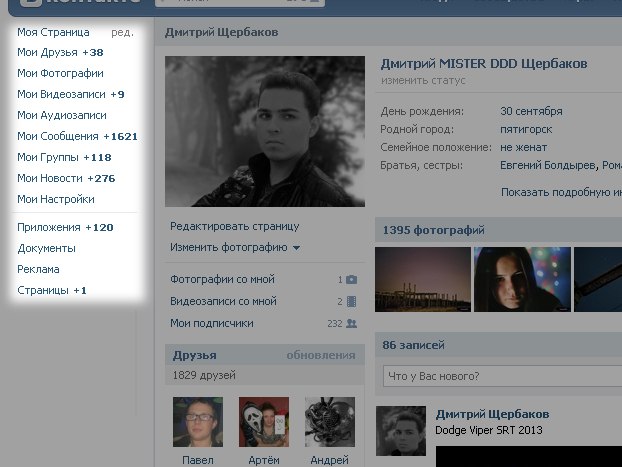The height and width of the screenshot is (467, 622).
Task: Expand Изменить фотографию dropdown arrow
Action: tap(296, 248)
